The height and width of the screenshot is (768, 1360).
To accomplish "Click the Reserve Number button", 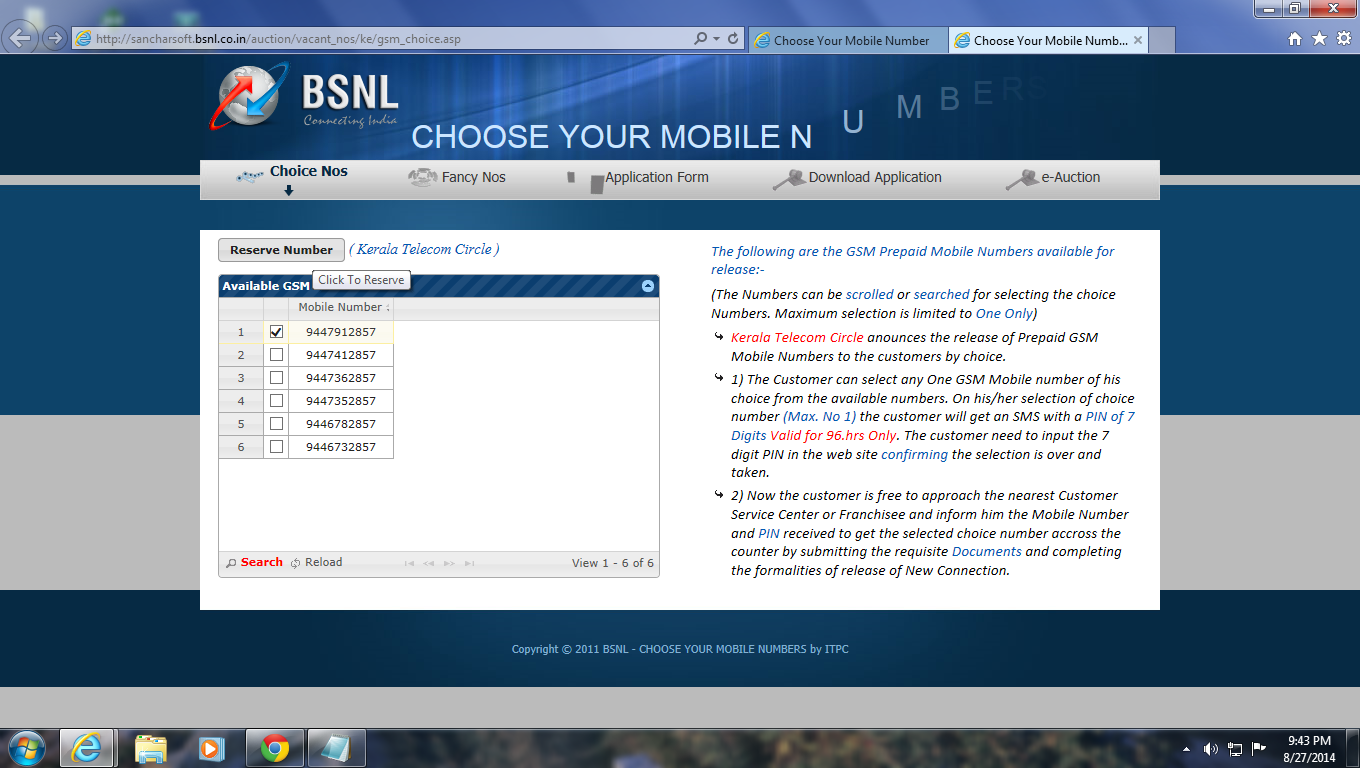I will 281,250.
